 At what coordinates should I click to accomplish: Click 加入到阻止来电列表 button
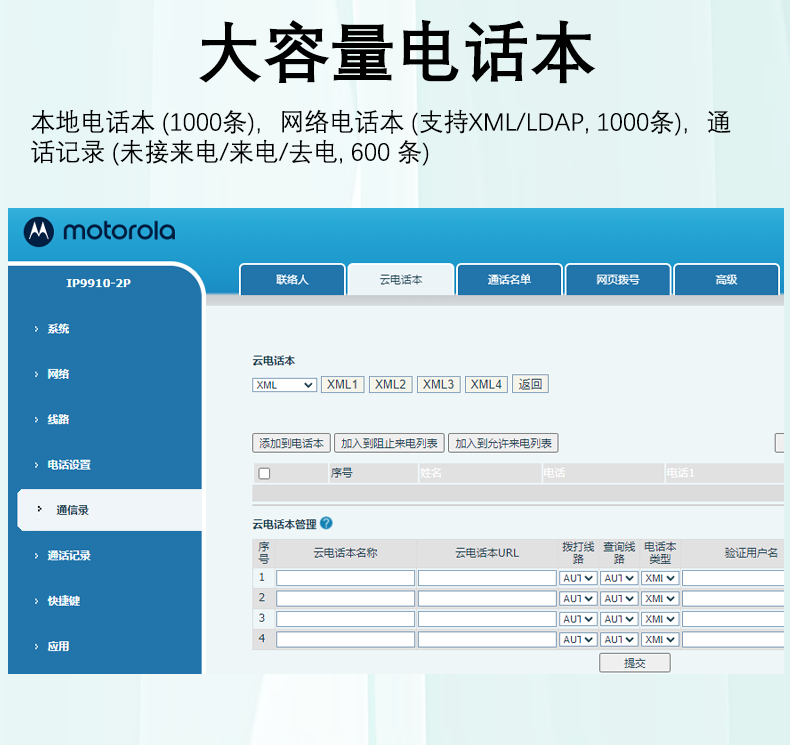[x=389, y=443]
